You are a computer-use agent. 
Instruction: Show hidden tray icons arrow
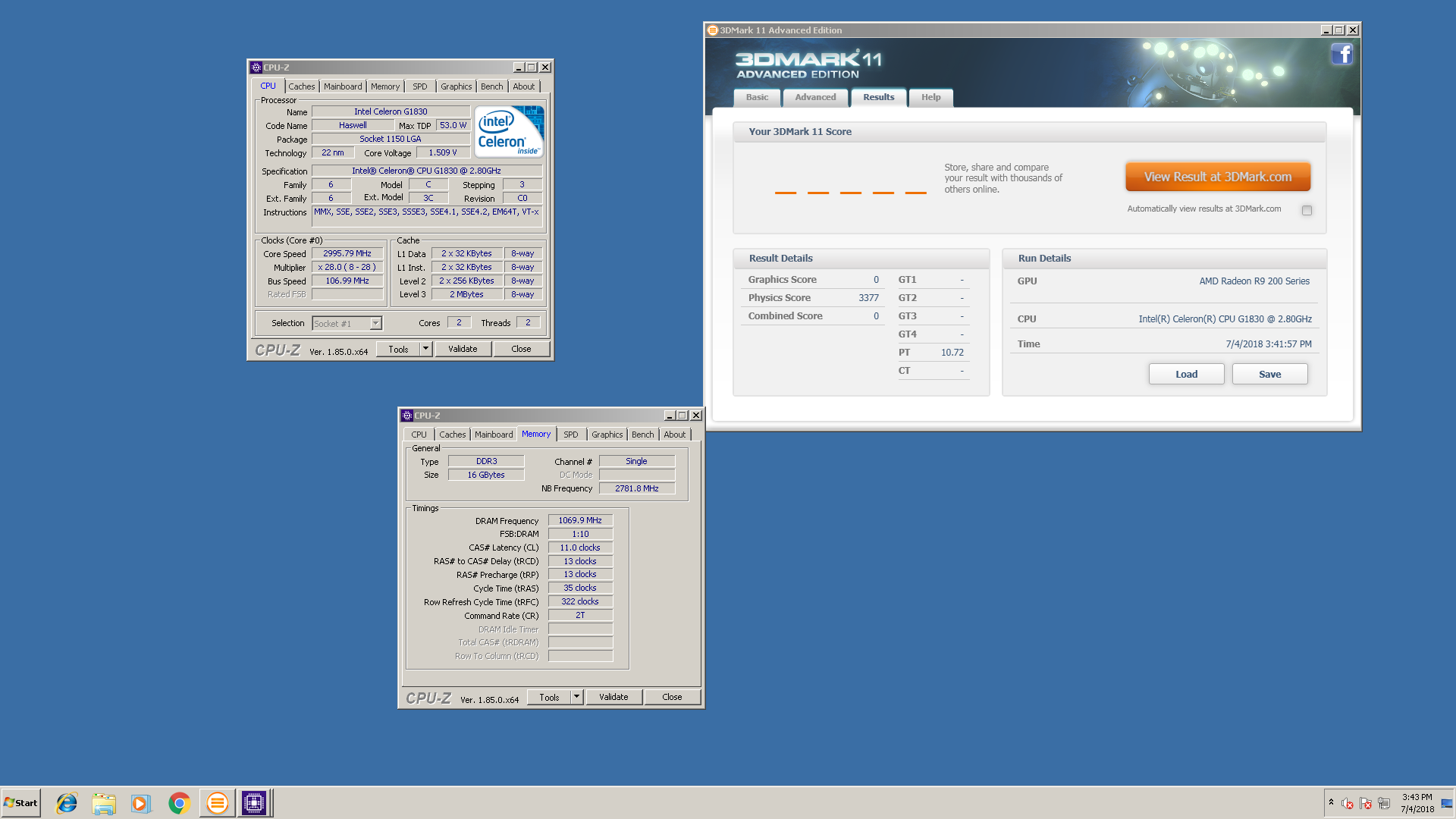[x=1331, y=802]
